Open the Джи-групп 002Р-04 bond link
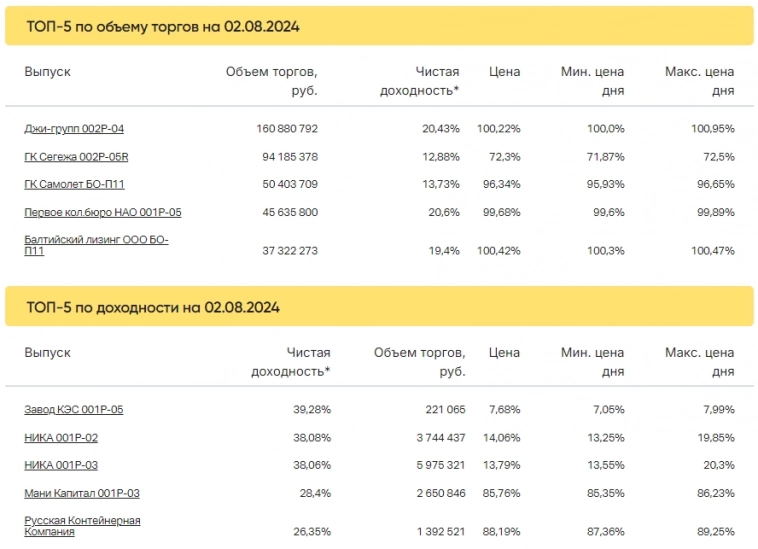758x549 pixels. click(x=74, y=129)
